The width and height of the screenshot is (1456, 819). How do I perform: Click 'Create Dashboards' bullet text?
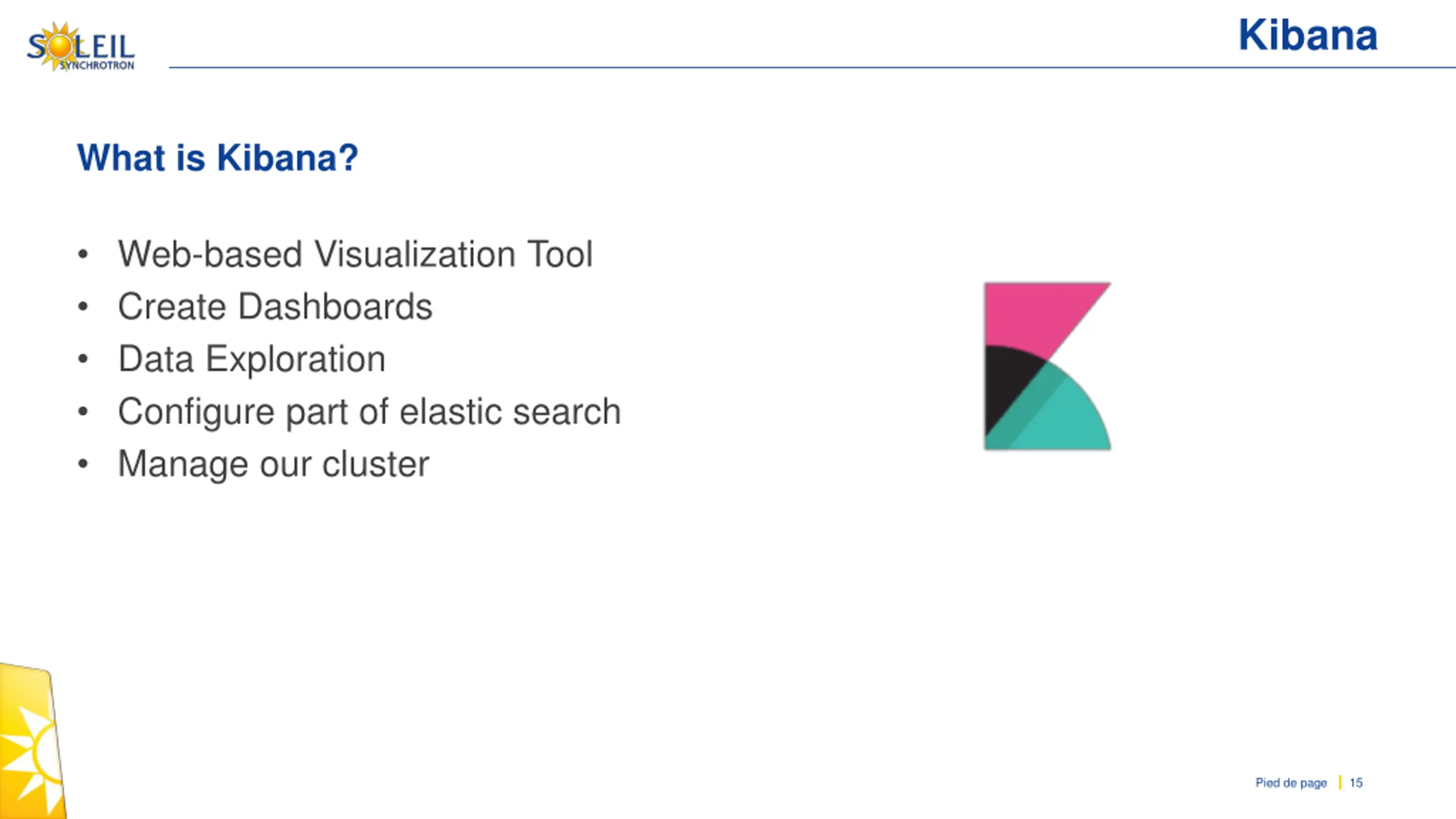coord(275,307)
